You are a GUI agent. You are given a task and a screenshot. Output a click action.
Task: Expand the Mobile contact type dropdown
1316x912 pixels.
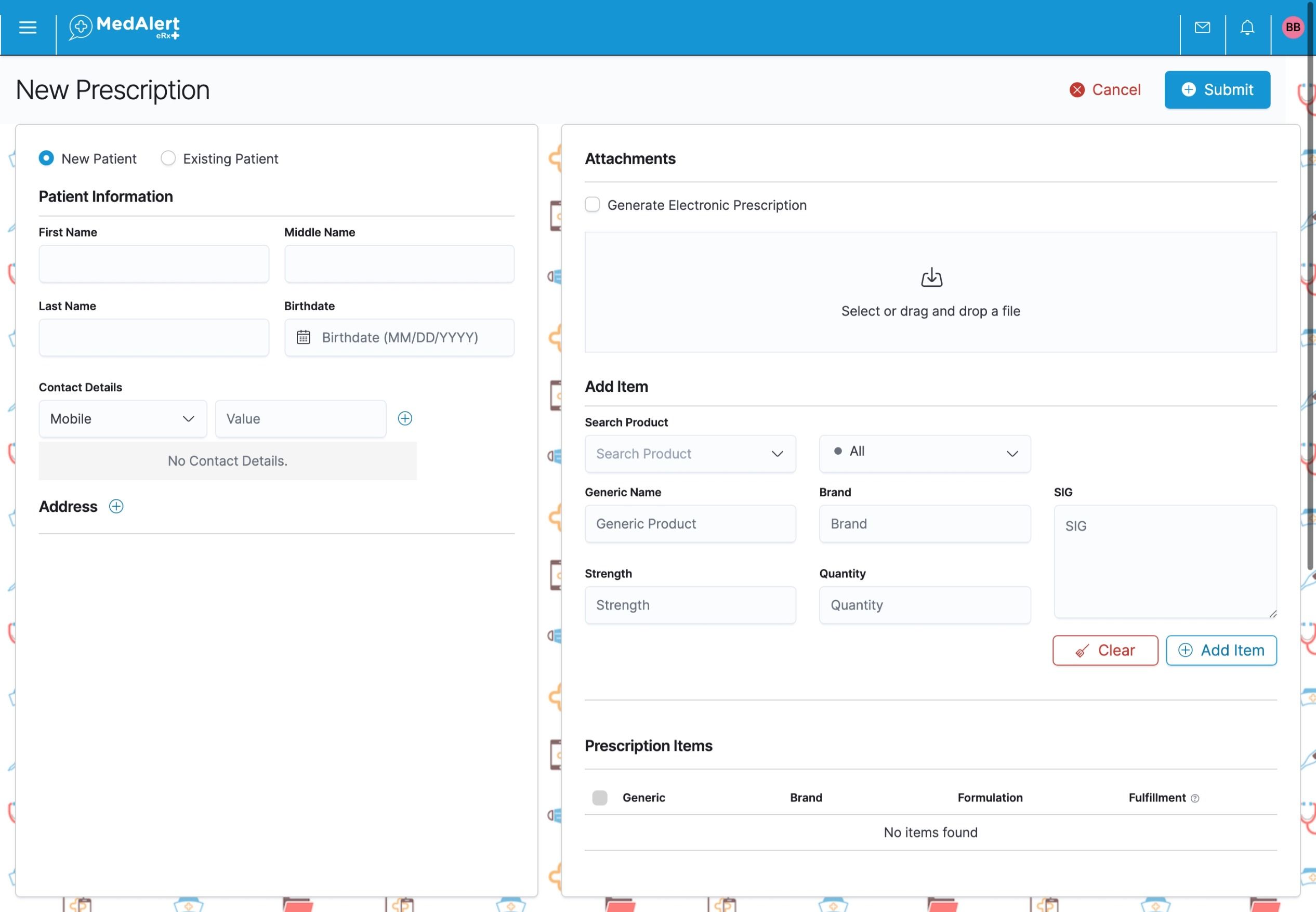pos(123,419)
